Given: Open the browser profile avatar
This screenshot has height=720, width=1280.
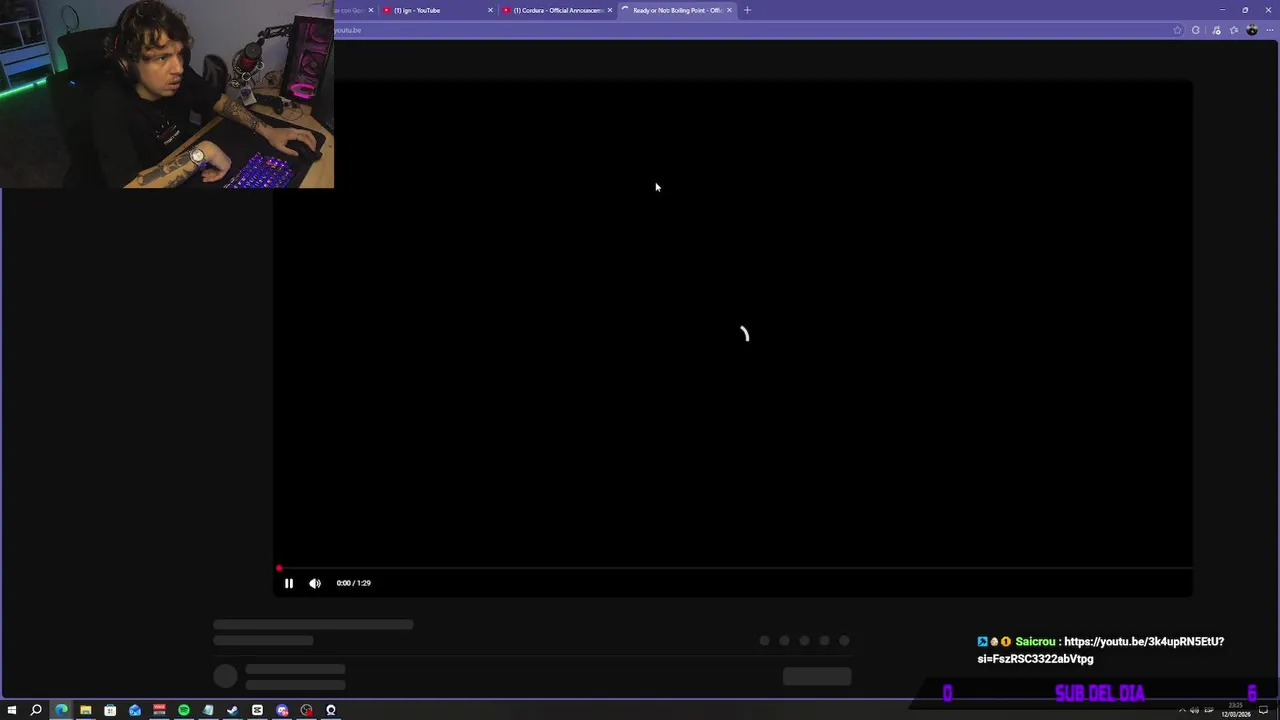Looking at the screenshot, I should tap(1252, 30).
